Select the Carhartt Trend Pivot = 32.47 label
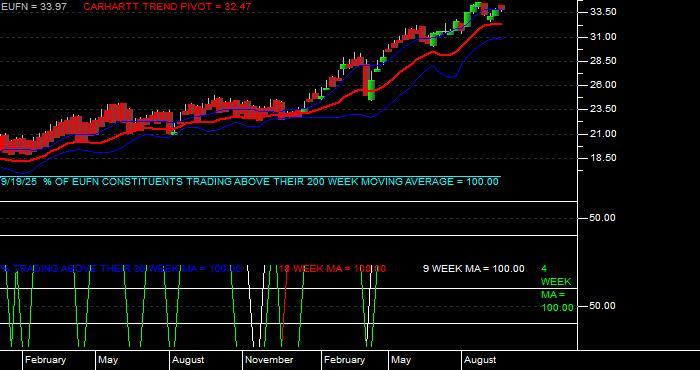The image size is (700, 370). [167, 7]
